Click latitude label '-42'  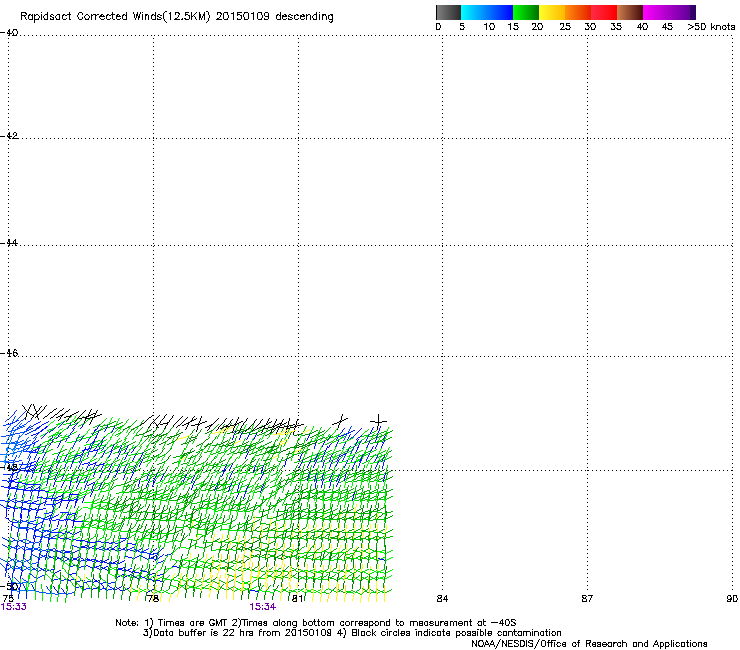[9, 135]
